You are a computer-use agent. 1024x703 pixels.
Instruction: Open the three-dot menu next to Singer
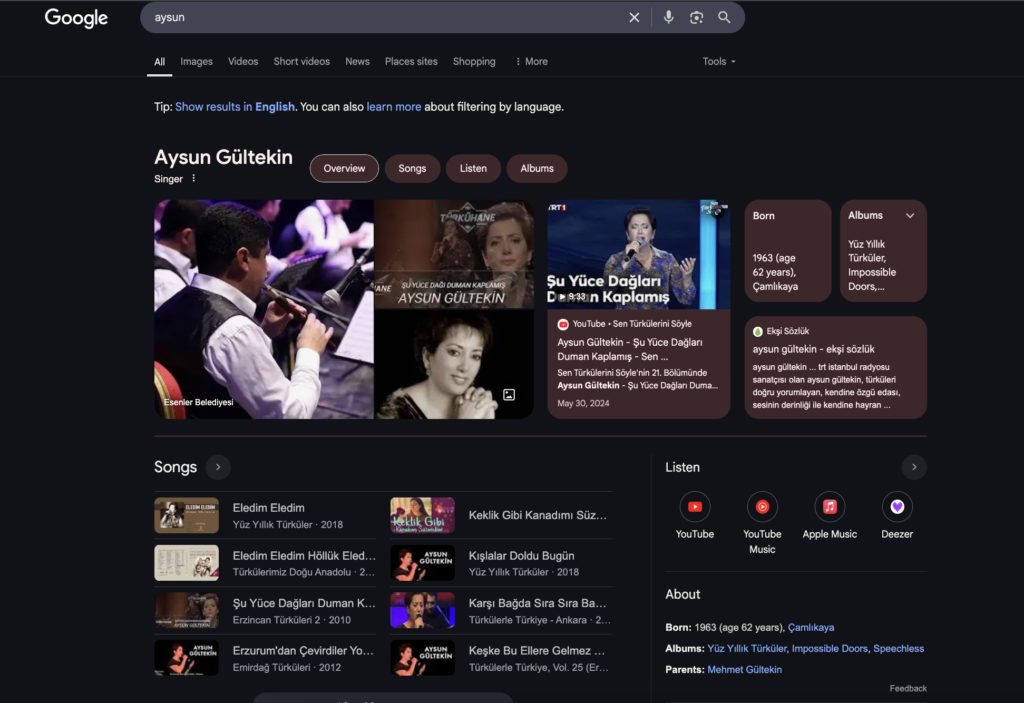[x=193, y=178]
